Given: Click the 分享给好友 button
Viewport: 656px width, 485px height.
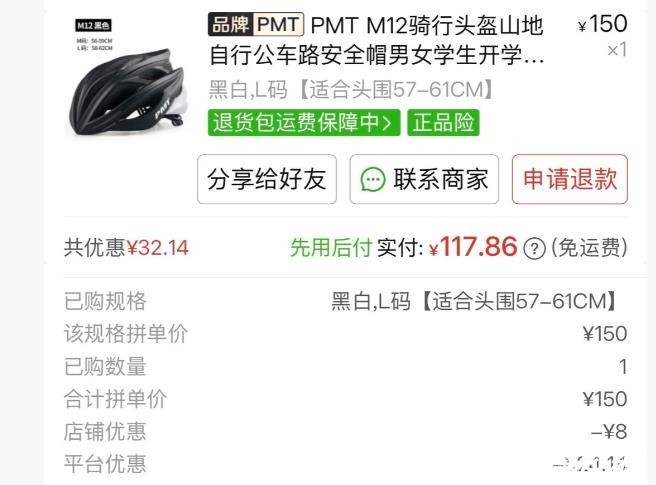Looking at the screenshot, I should 267,179.
